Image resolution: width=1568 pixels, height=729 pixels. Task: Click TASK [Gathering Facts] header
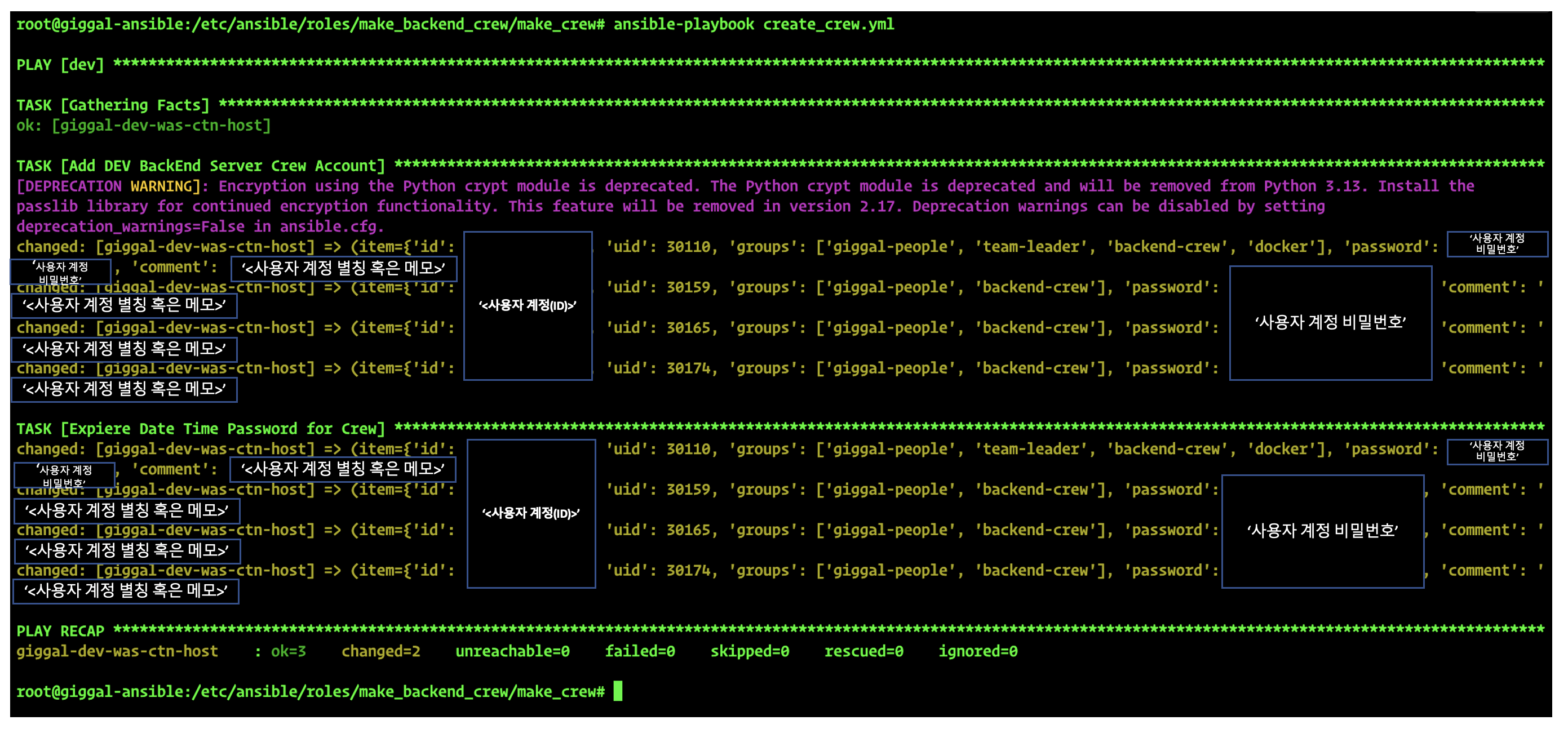click(x=113, y=105)
